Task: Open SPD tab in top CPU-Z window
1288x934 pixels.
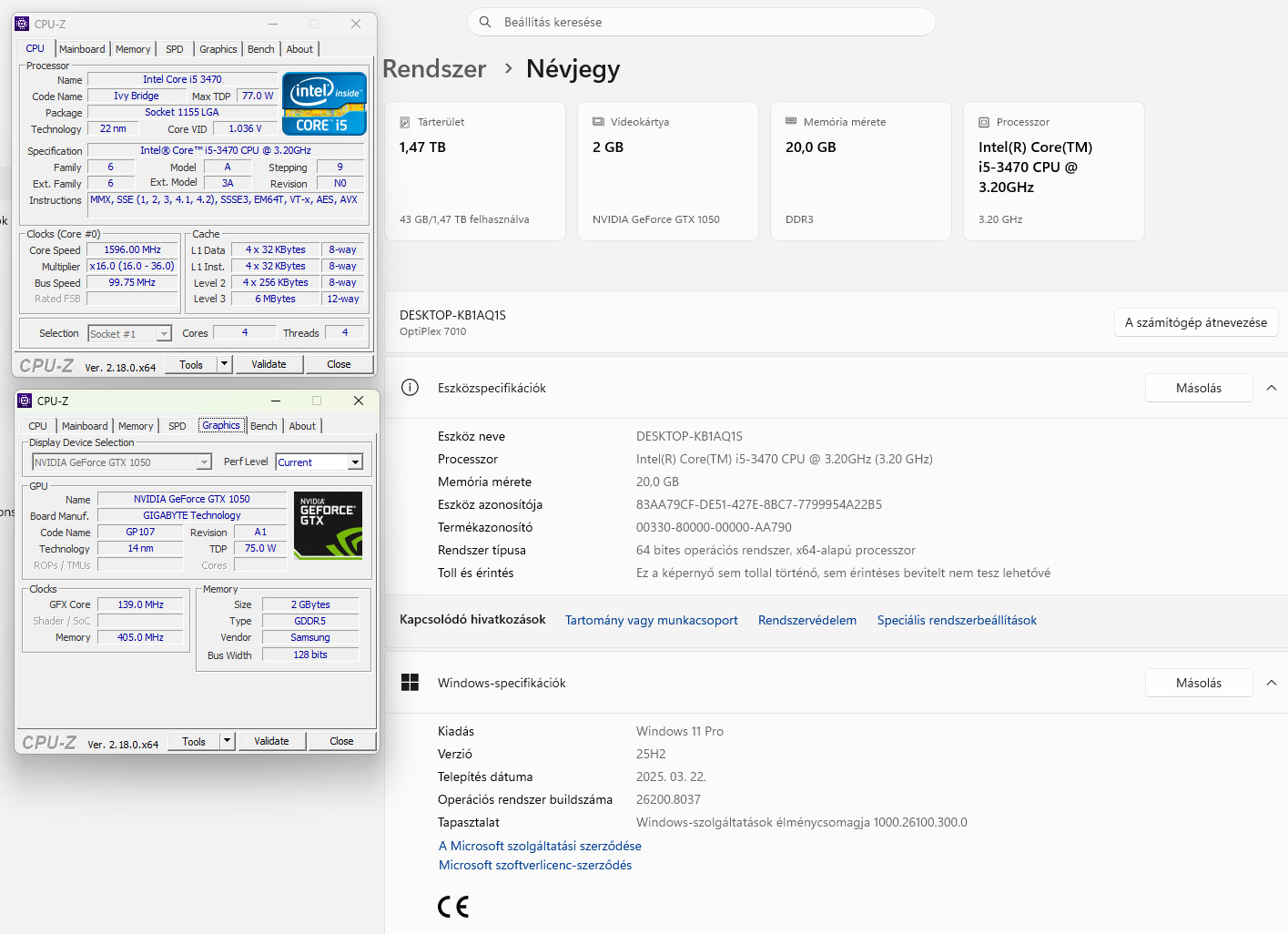Action: (x=175, y=49)
